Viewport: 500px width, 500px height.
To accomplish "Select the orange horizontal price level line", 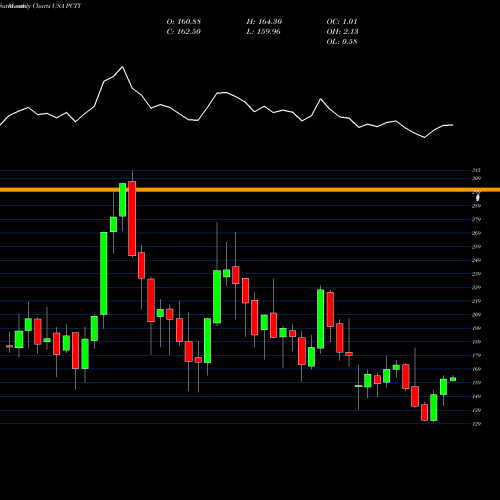I will coord(250,190).
